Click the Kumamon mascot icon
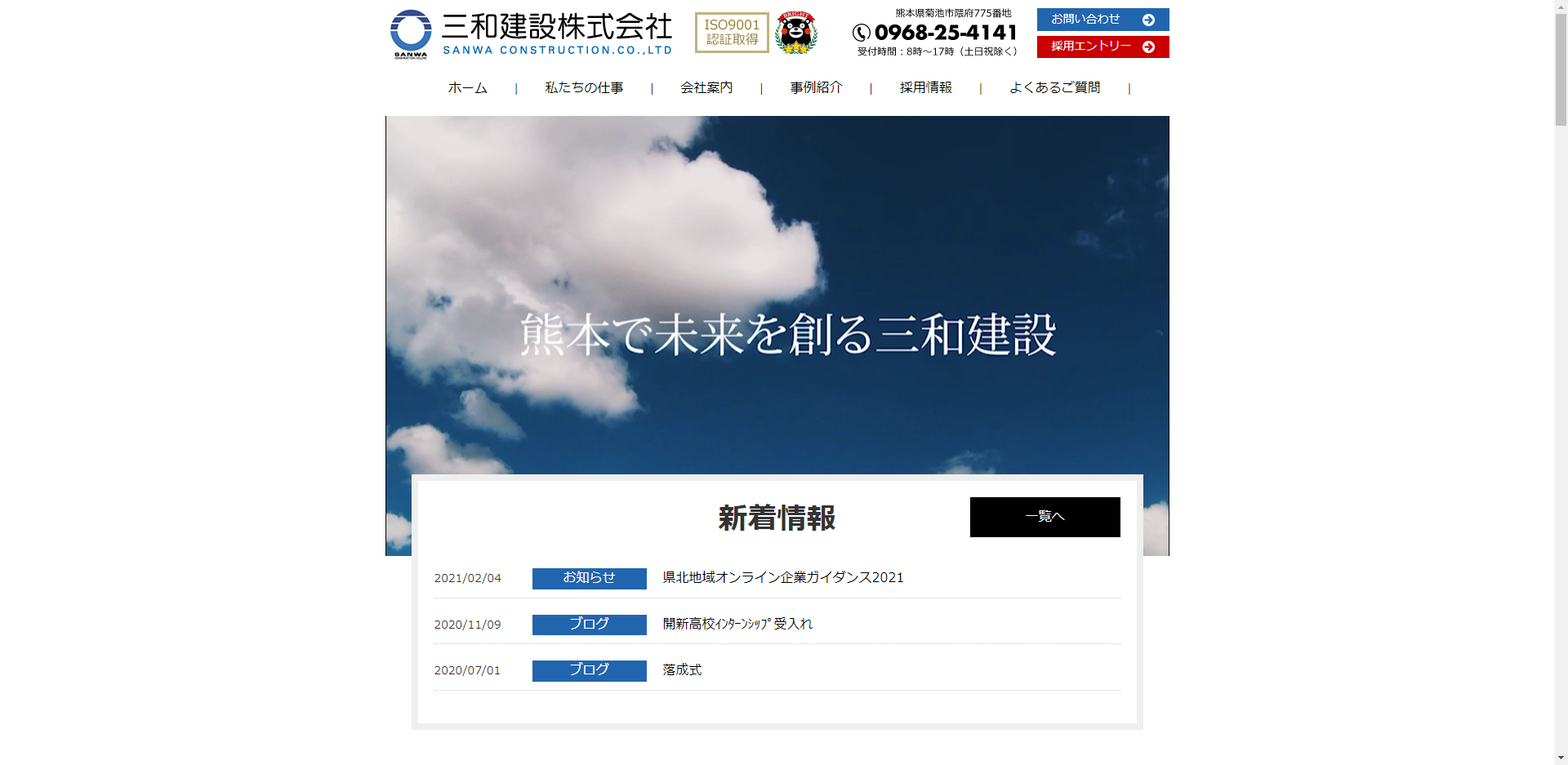This screenshot has height=765, width=1568. click(x=796, y=33)
